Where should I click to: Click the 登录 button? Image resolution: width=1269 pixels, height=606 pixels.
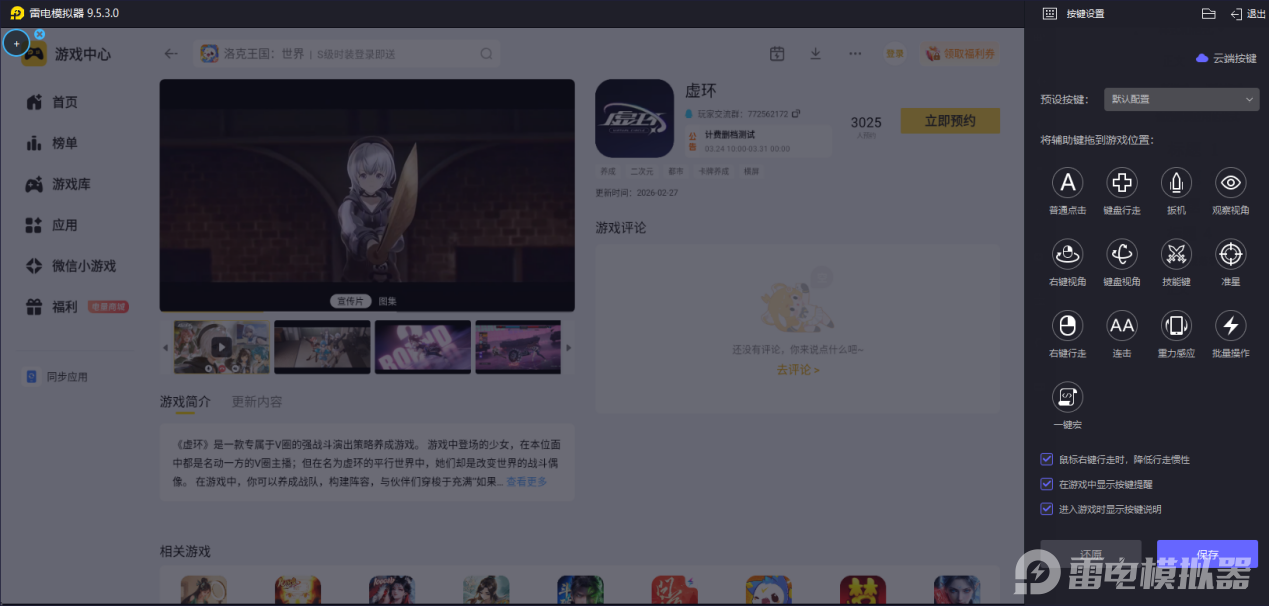894,54
